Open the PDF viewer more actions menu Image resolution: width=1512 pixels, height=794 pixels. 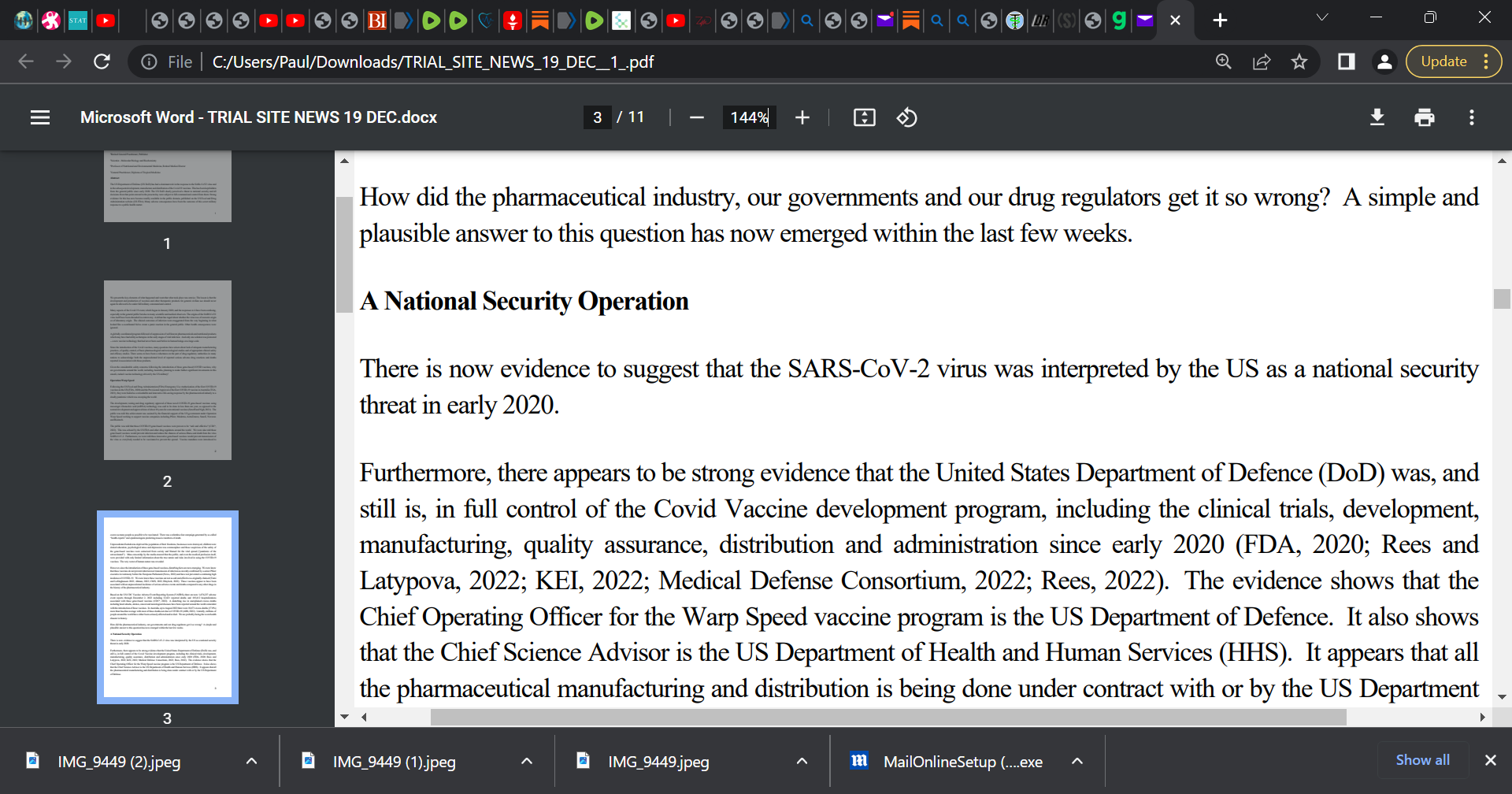[x=1472, y=117]
